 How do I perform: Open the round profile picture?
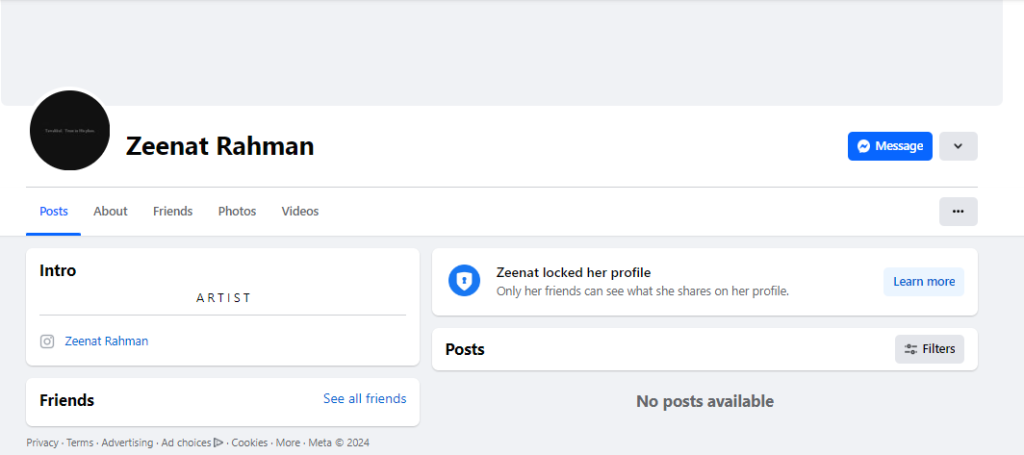(70, 131)
